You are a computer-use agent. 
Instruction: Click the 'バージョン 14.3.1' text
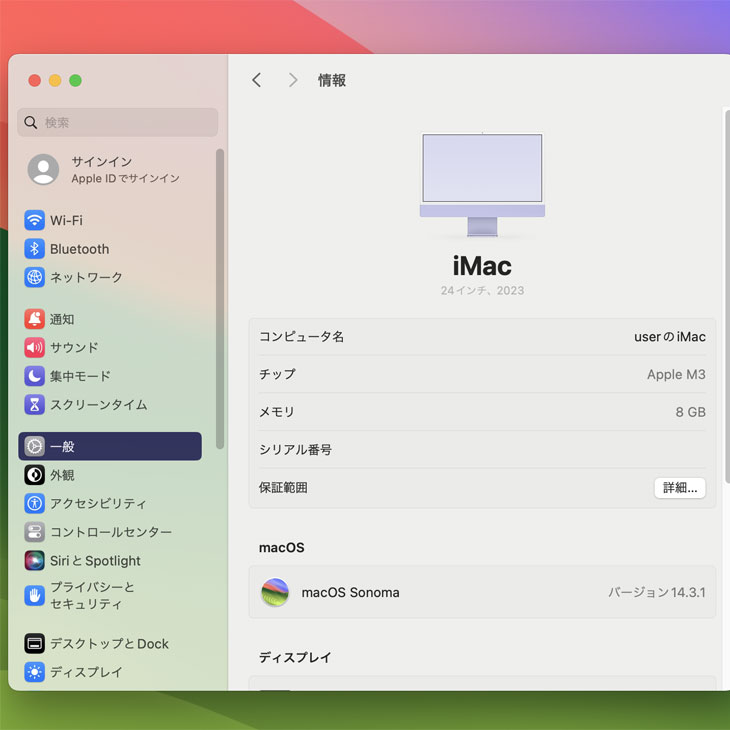[x=657, y=592]
